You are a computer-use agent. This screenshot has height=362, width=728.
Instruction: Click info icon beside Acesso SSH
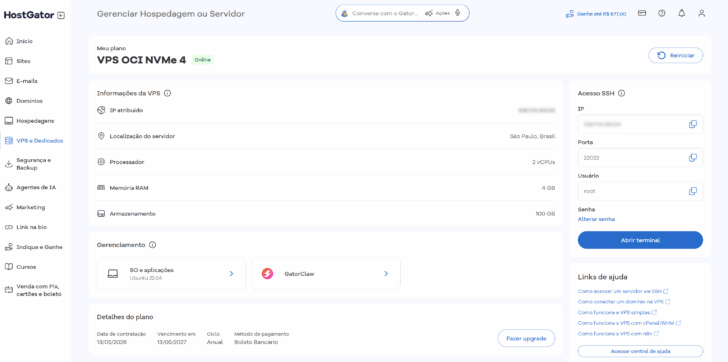[x=621, y=93]
